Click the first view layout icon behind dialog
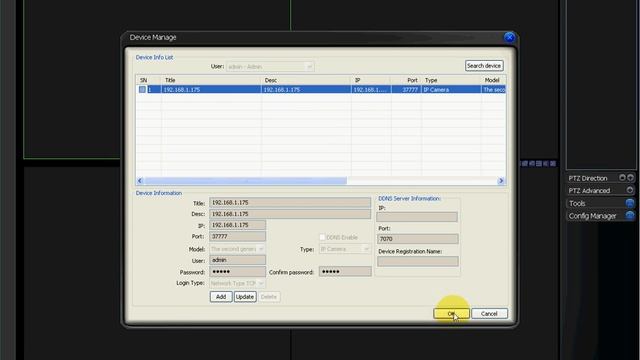 coord(525,163)
